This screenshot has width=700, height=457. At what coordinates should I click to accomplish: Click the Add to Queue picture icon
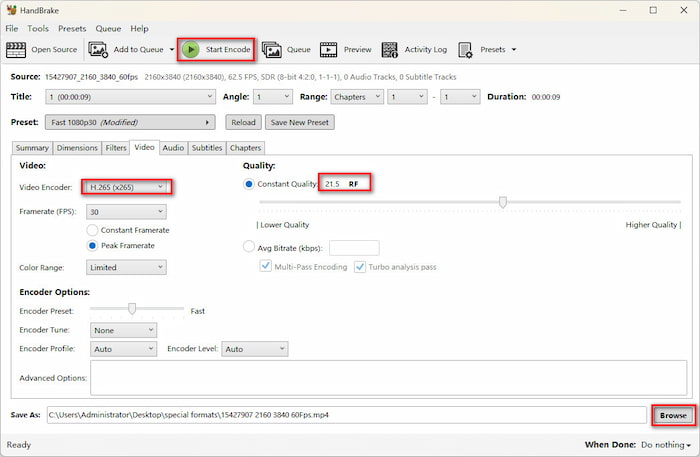coord(98,50)
